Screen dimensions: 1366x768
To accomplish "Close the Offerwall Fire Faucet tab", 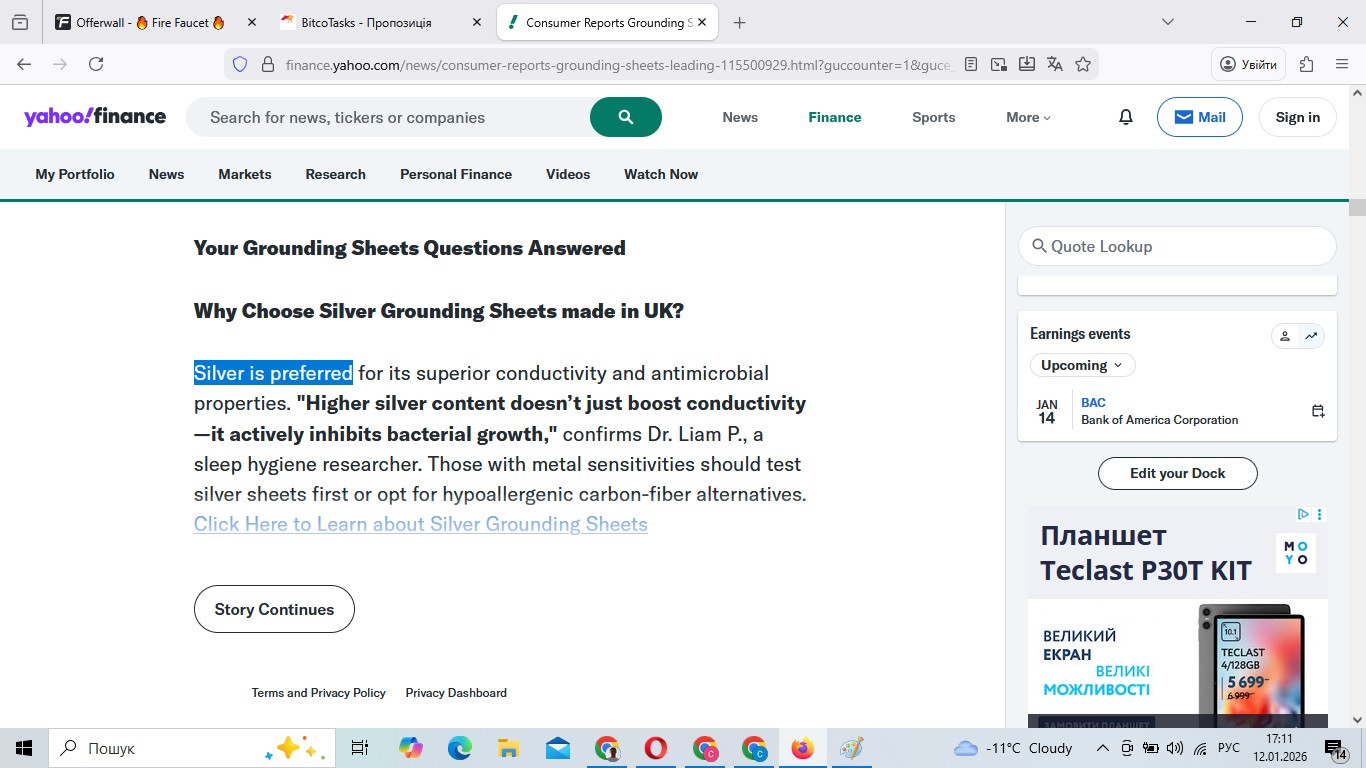I will click(250, 22).
